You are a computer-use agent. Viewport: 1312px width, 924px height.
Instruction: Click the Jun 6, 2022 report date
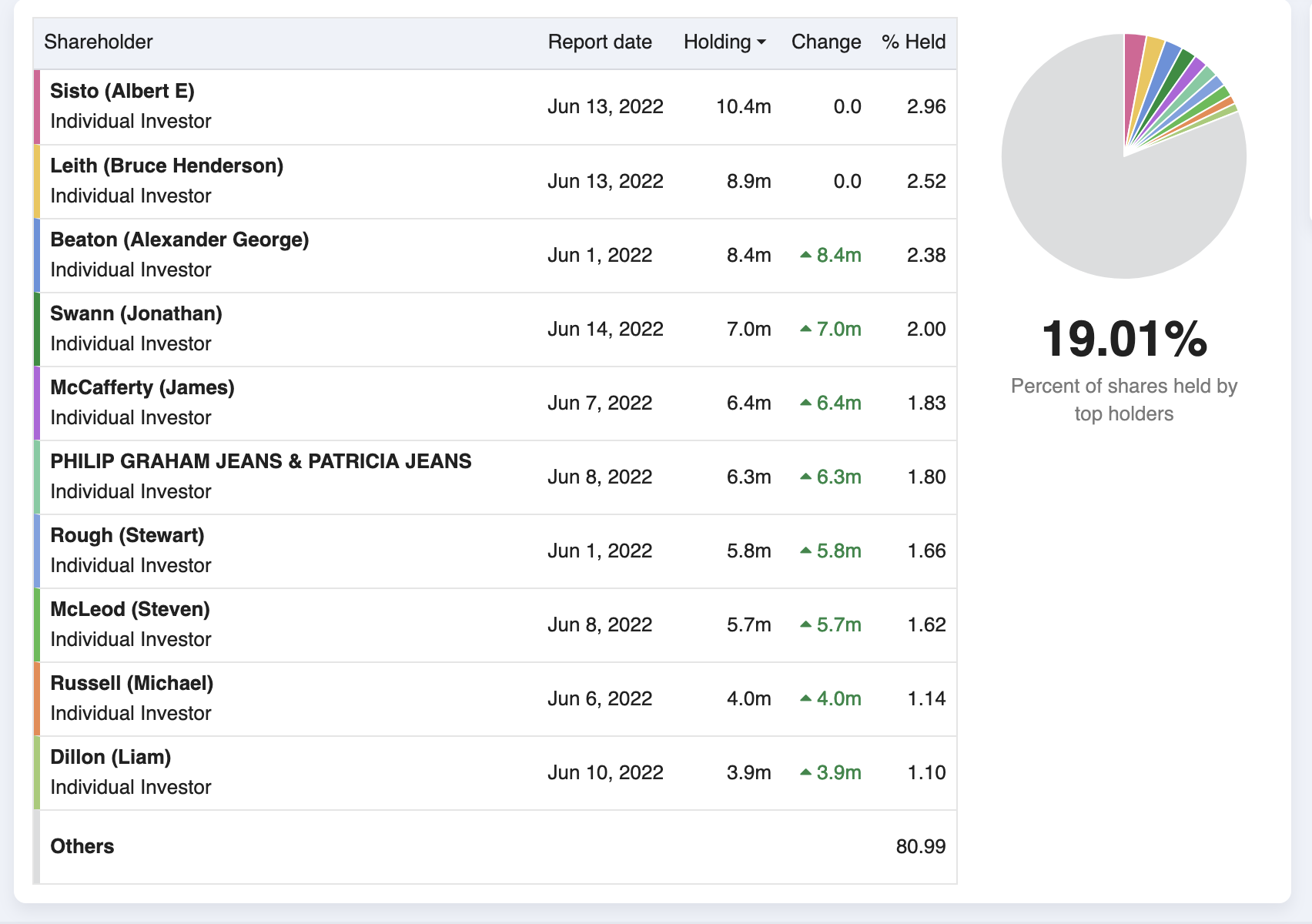pyautogui.click(x=600, y=698)
